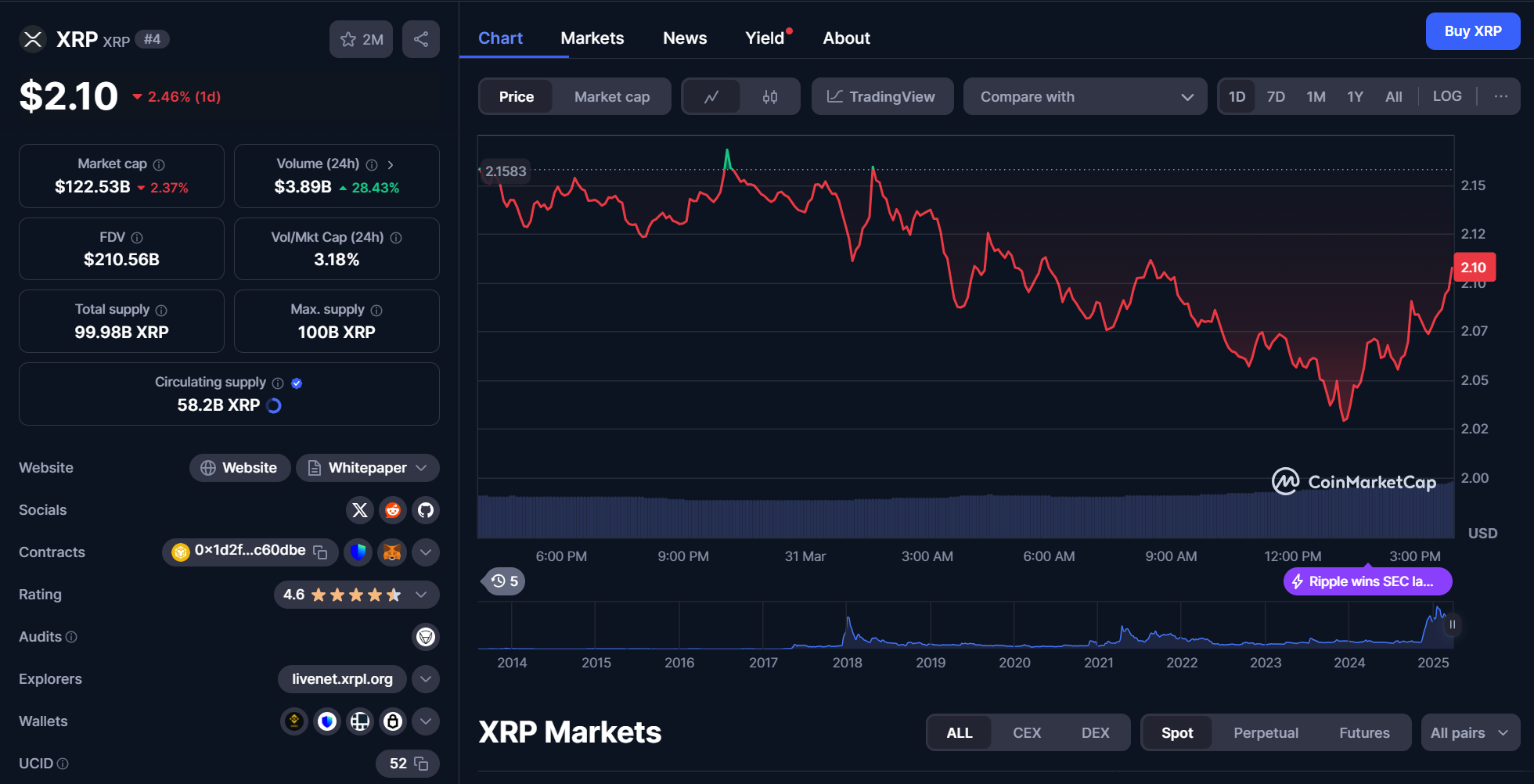1534x784 pixels.
Task: Filter markets by Perpetual
Action: click(x=1266, y=733)
